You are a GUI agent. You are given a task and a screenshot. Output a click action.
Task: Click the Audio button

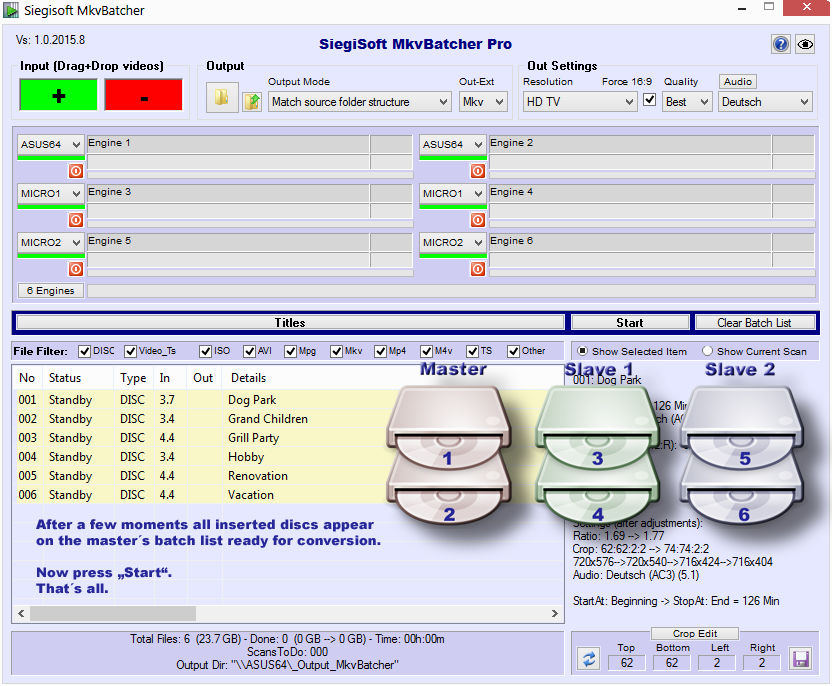(738, 81)
